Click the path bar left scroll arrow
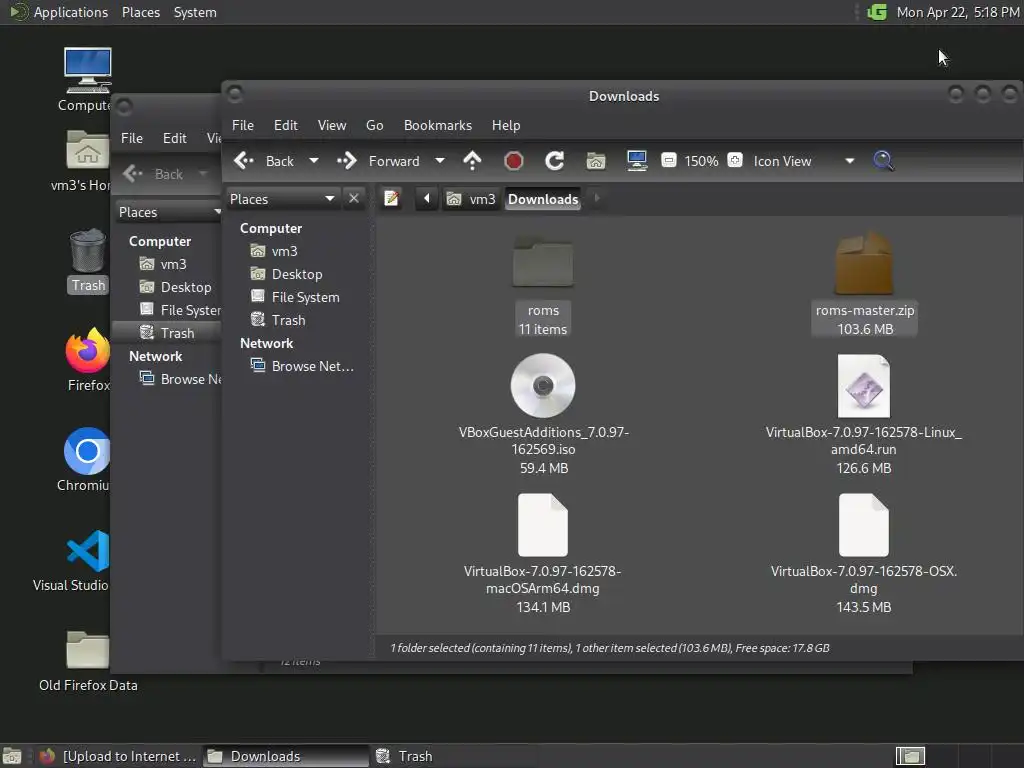The image size is (1024, 768). (x=426, y=198)
